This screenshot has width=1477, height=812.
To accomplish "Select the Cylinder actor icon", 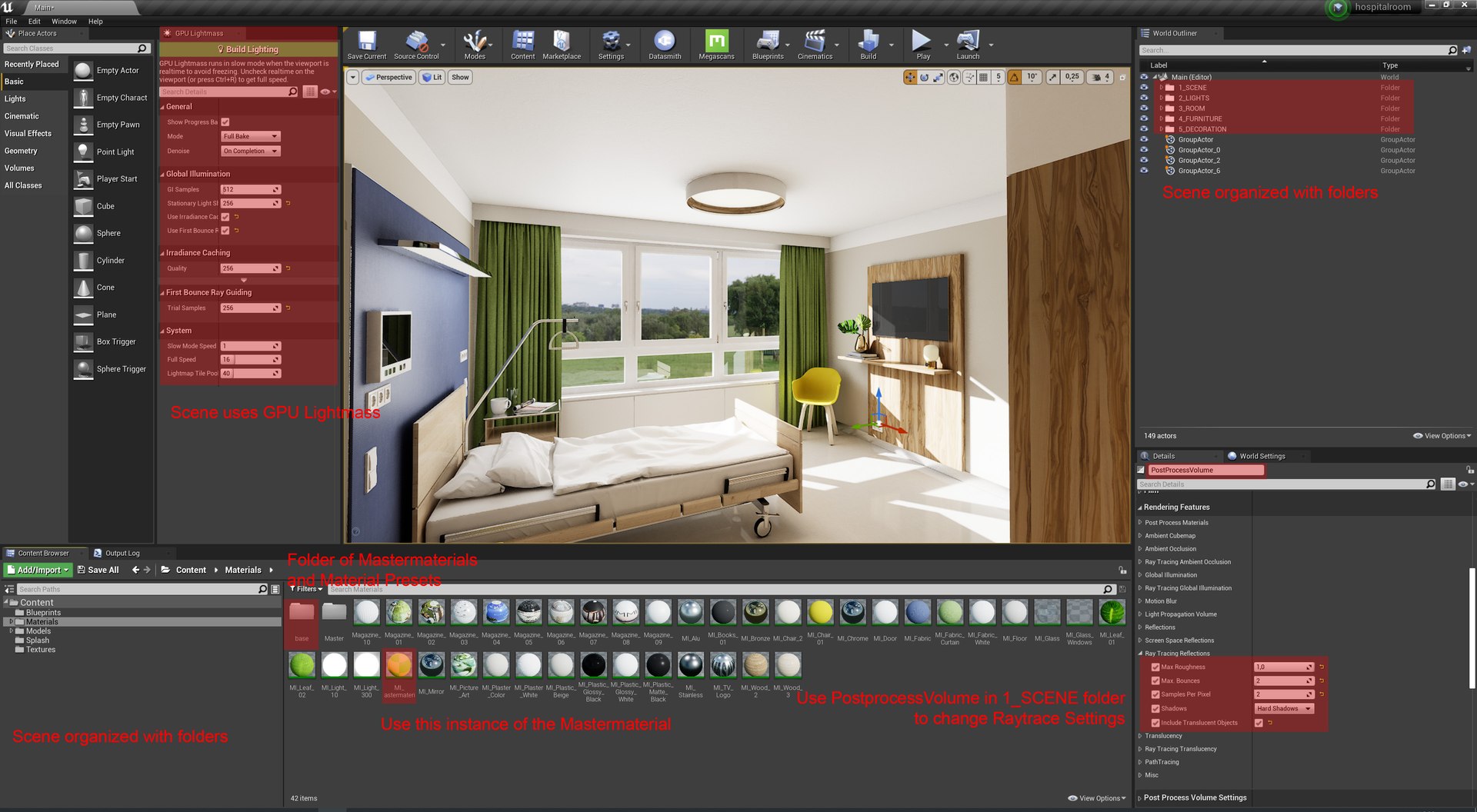I will (83, 261).
